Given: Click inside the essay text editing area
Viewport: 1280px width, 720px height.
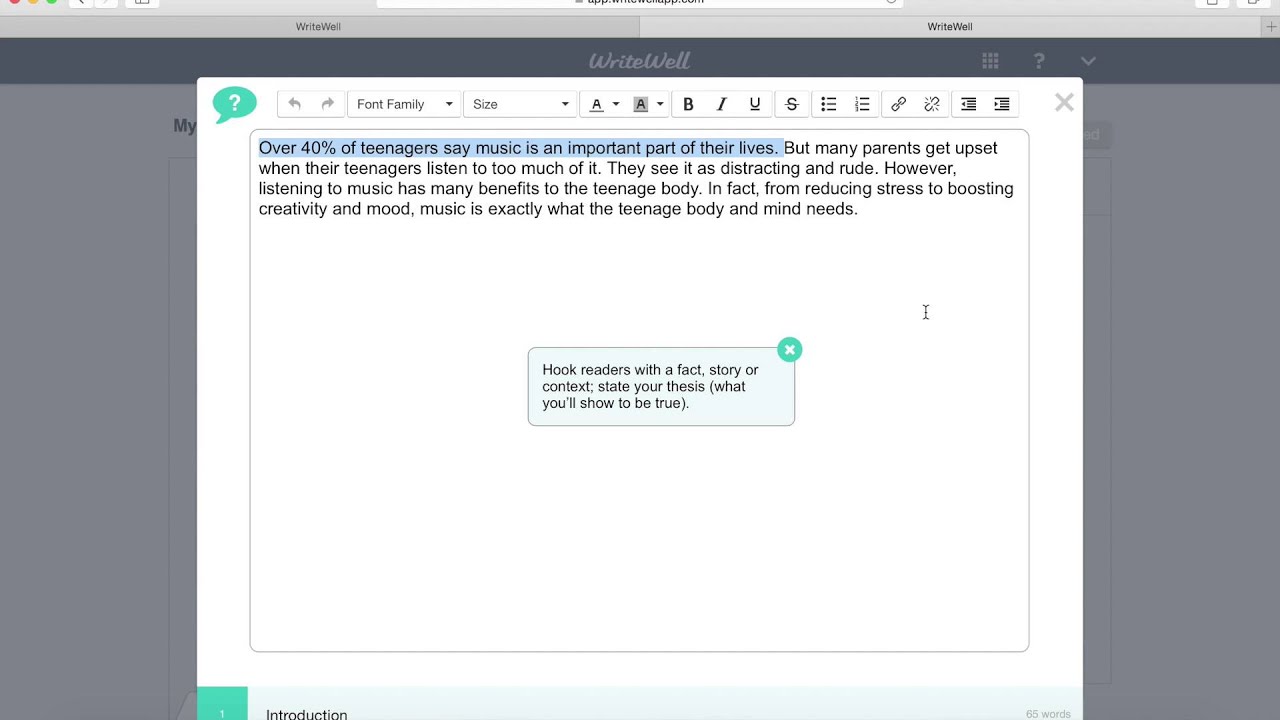Looking at the screenshot, I should click(639, 391).
